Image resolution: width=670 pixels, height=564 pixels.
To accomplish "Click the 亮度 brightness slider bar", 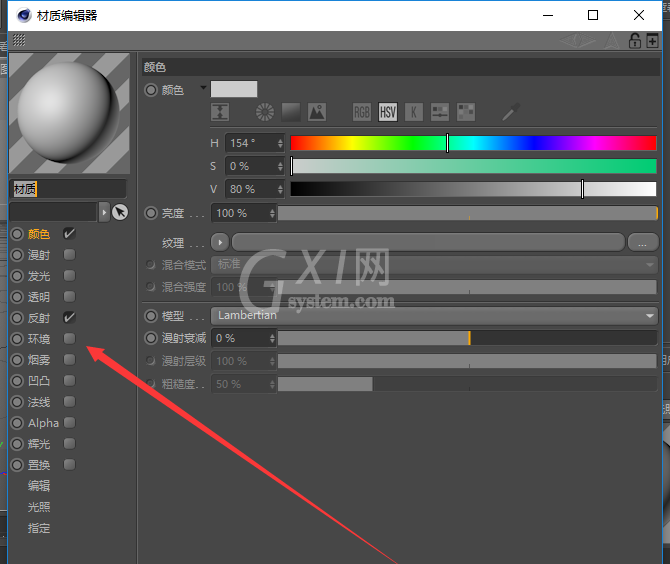I will point(468,213).
